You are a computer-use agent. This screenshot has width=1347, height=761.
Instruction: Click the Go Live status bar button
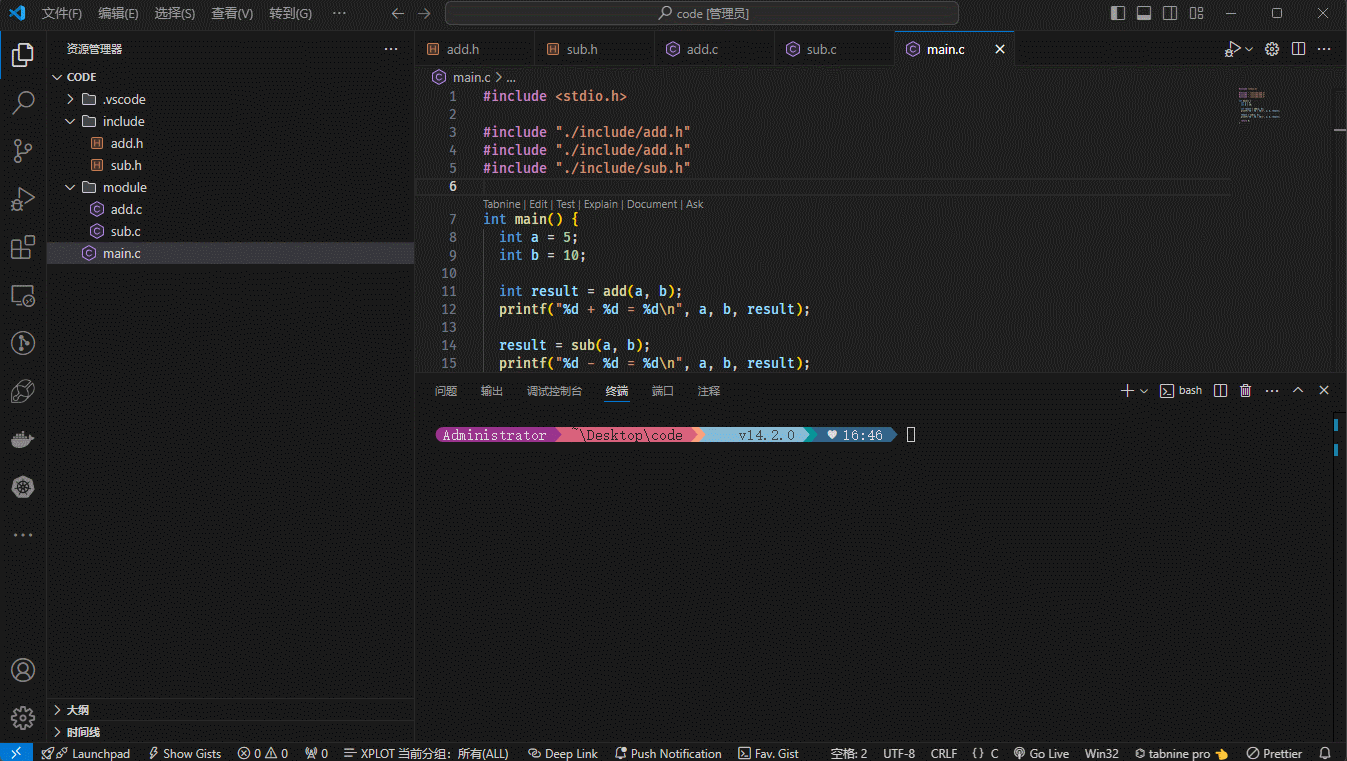coord(1041,753)
